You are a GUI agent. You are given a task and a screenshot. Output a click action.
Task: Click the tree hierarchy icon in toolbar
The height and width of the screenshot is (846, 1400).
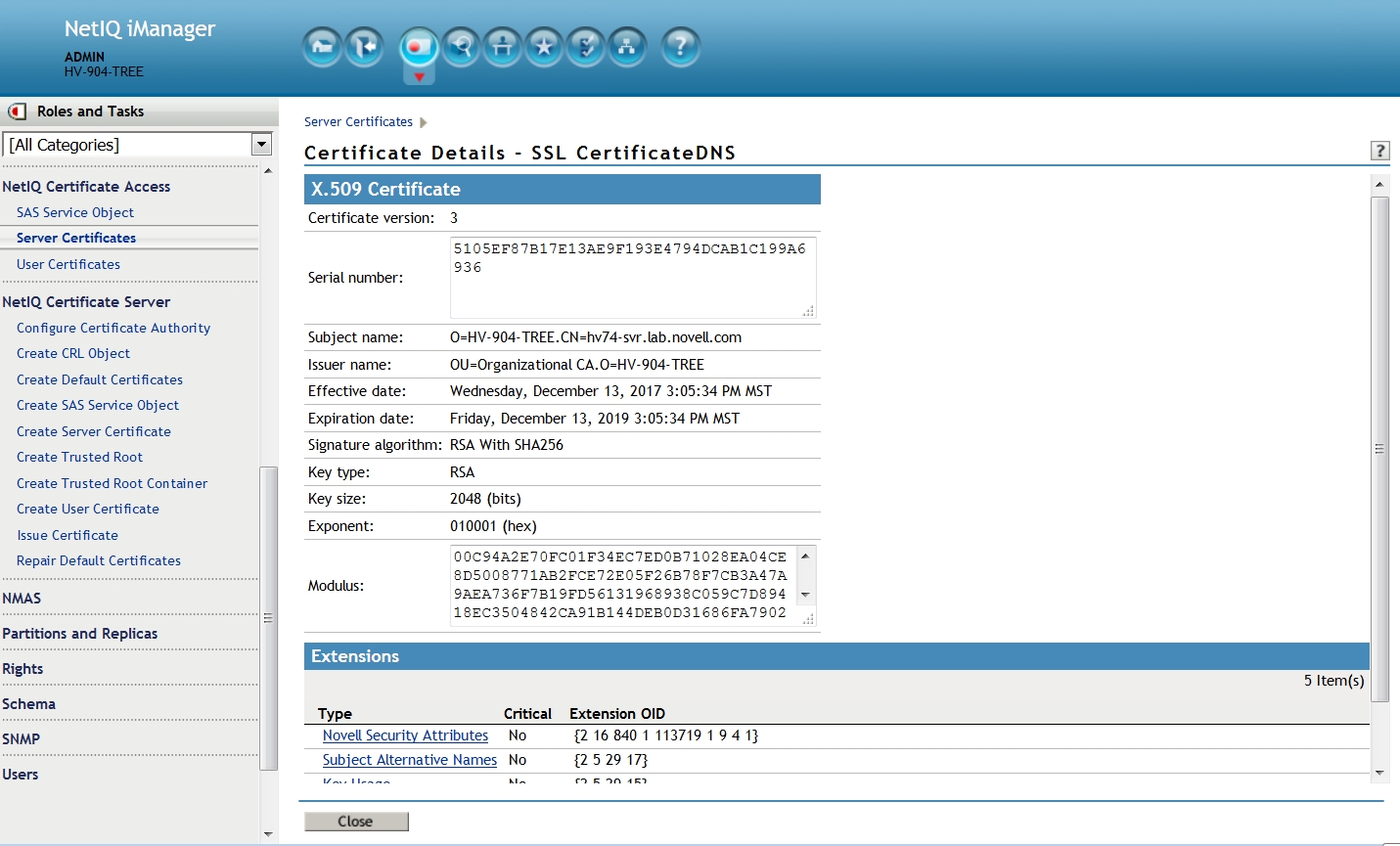tap(627, 46)
